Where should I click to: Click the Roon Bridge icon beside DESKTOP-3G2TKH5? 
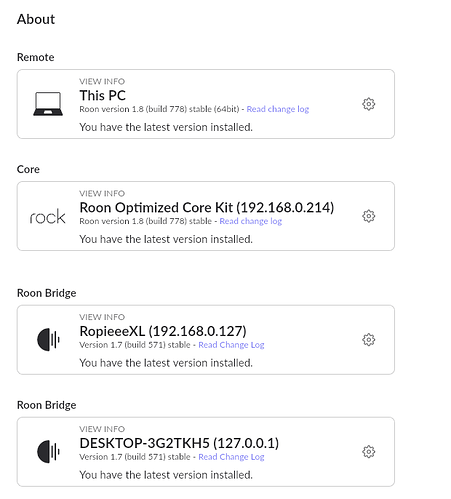(x=48, y=452)
